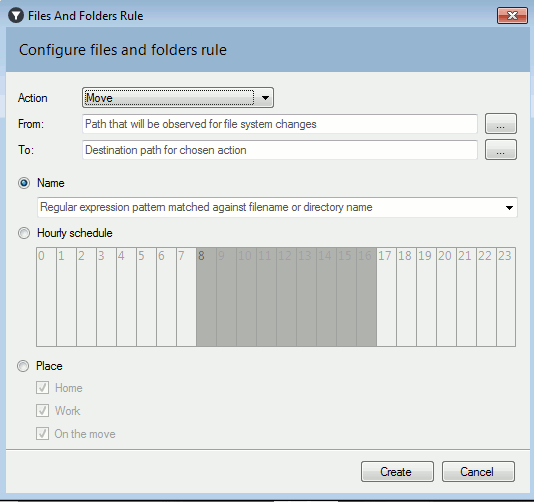Close the Files And Folders Rule dialog
Viewport: 534px width, 502px height.
pos(512,15)
